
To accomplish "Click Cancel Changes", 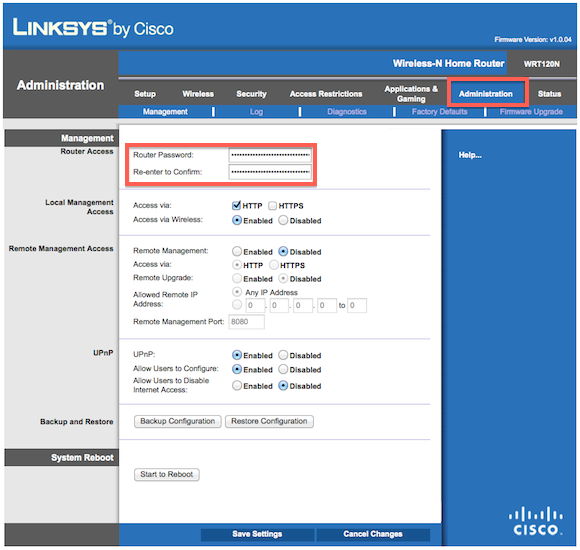I will point(373,534).
